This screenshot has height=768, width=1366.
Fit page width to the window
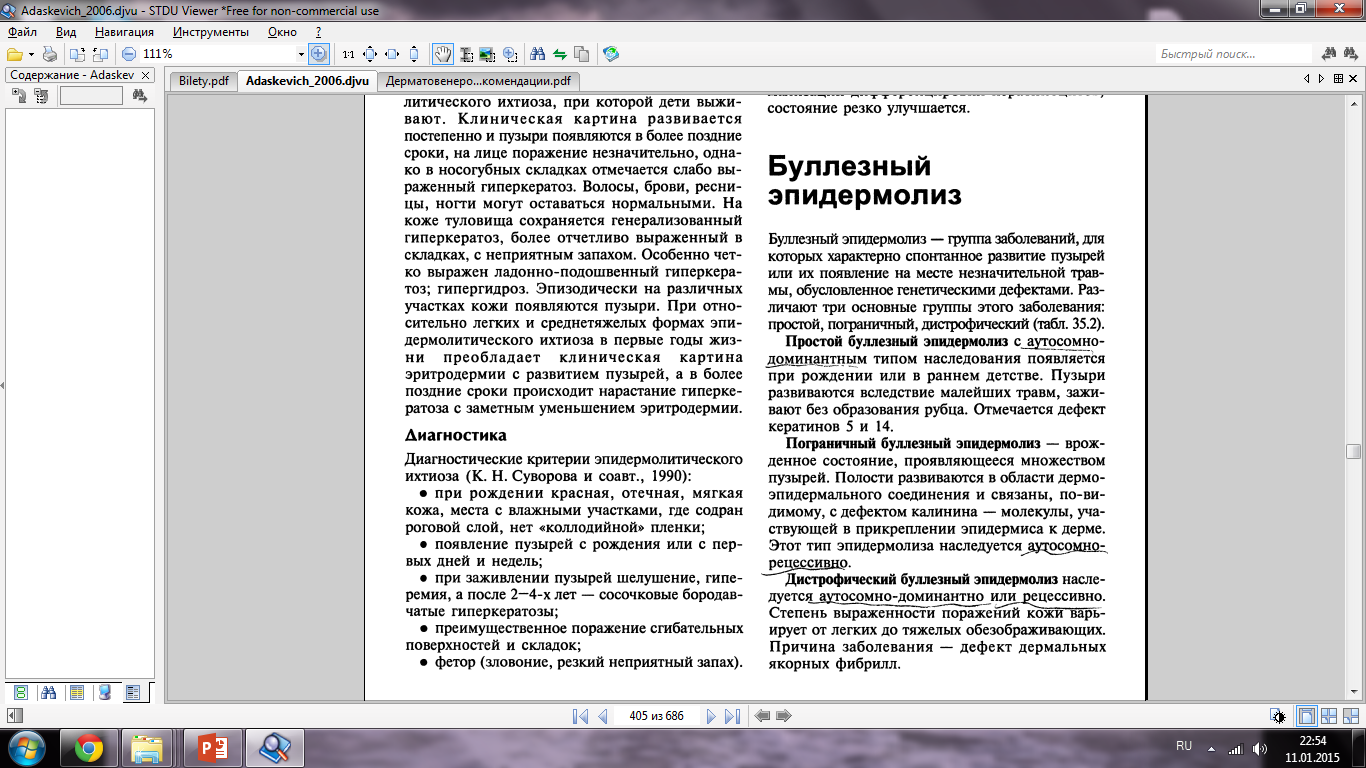tap(392, 54)
